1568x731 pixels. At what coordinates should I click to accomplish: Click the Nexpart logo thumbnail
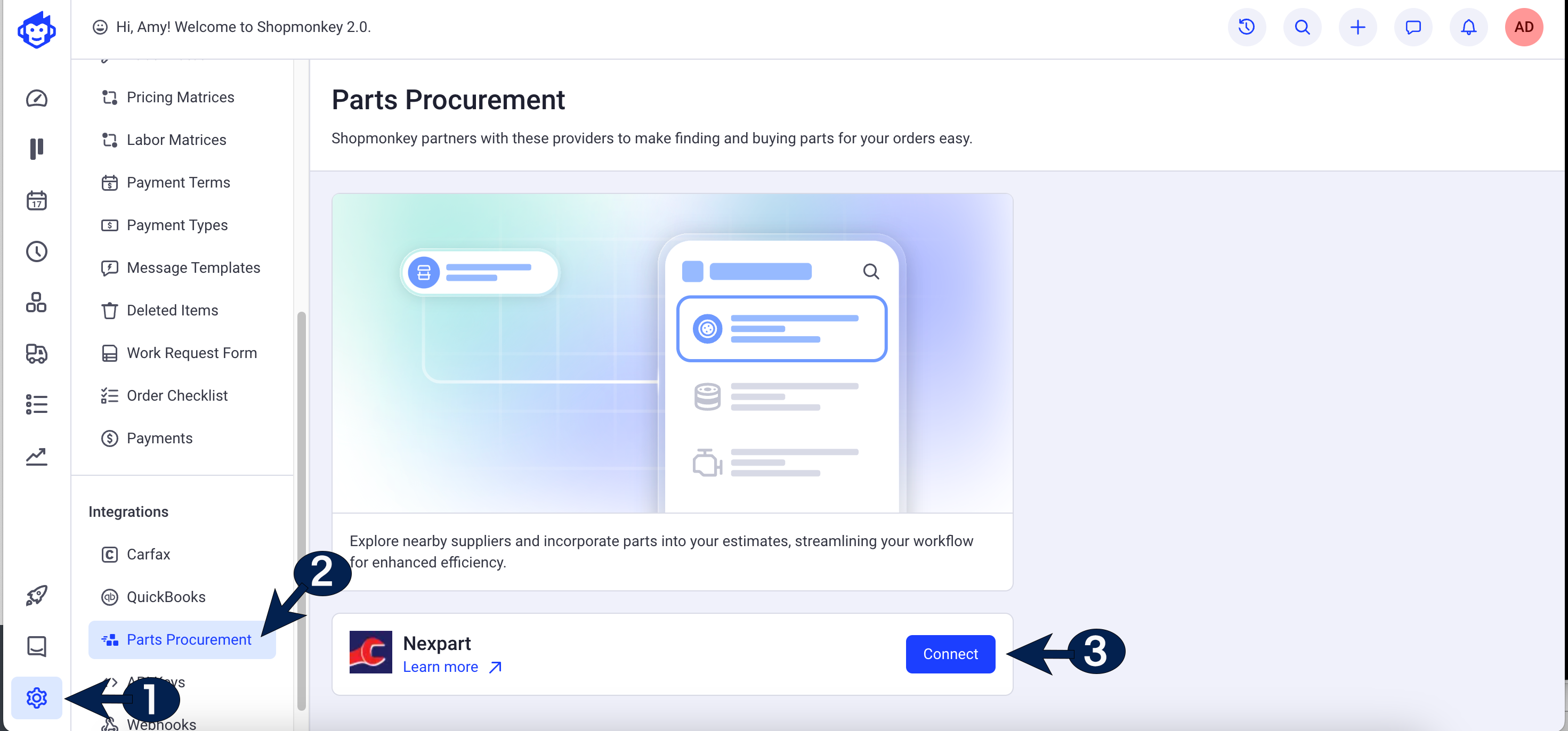point(370,652)
